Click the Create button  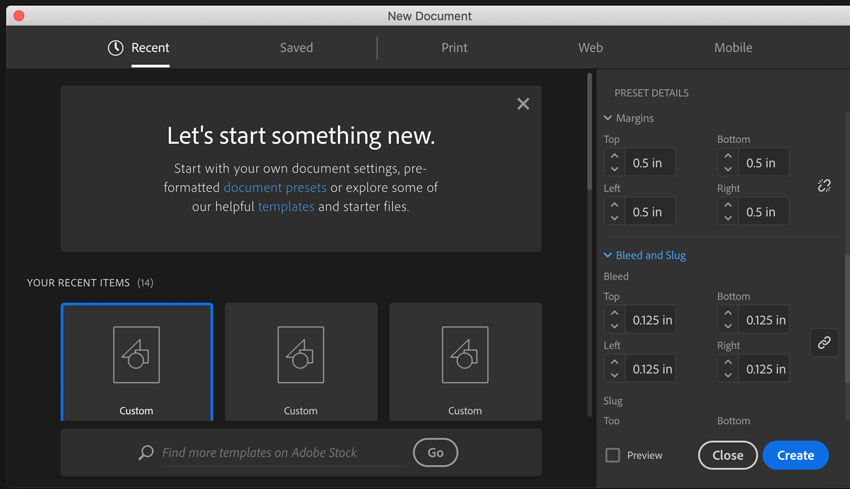tap(795, 455)
